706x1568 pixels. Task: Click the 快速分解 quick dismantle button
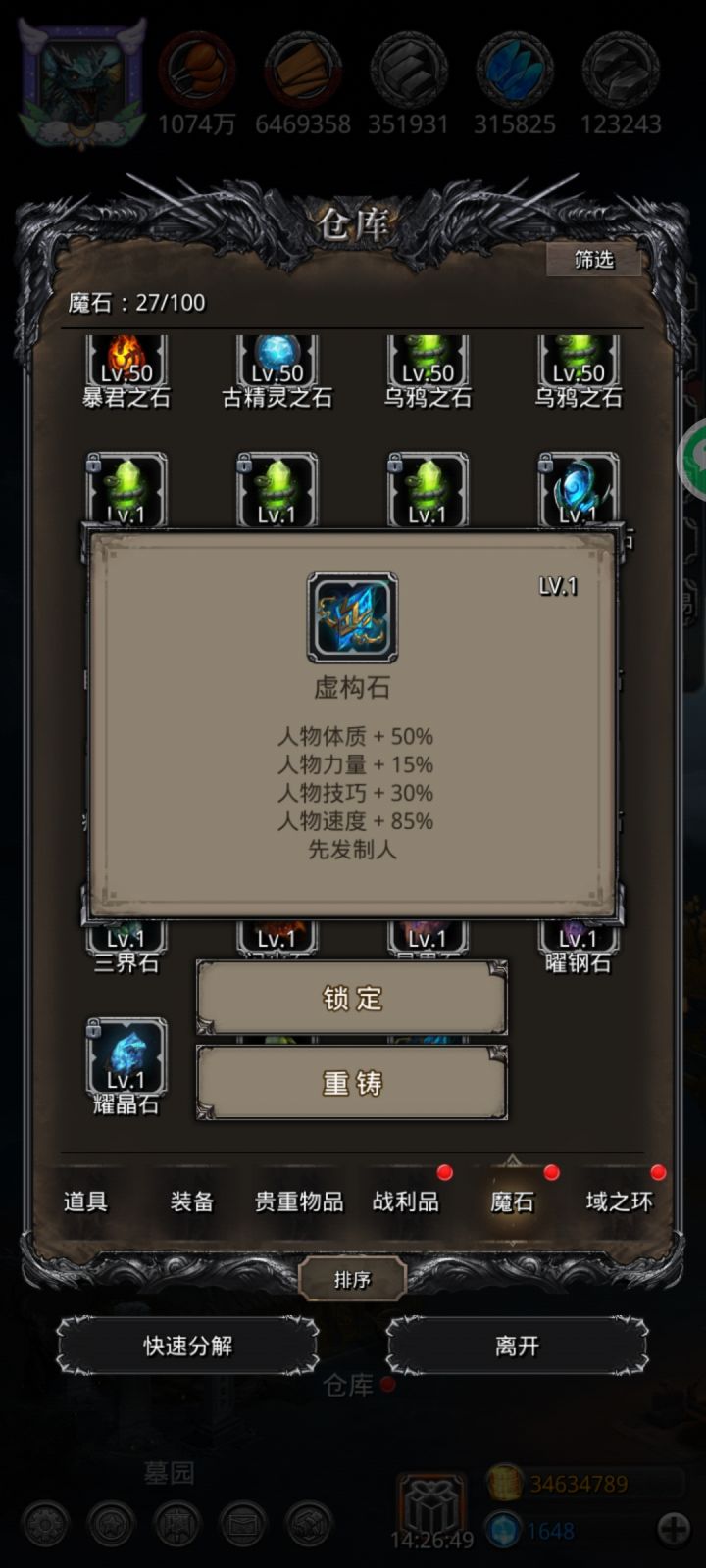[x=187, y=1347]
